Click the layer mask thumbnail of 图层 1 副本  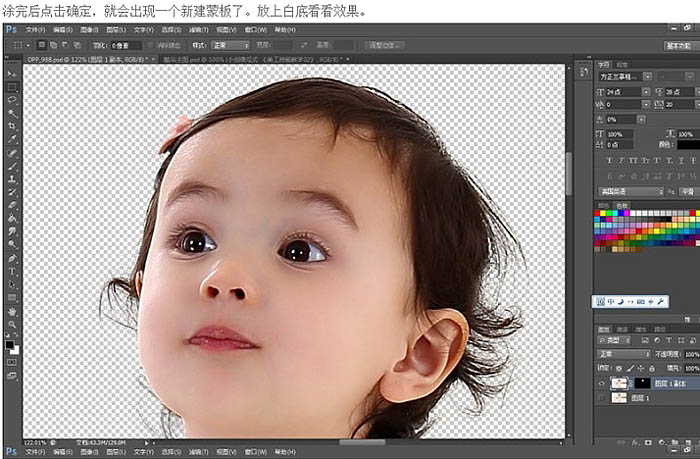coord(643,383)
